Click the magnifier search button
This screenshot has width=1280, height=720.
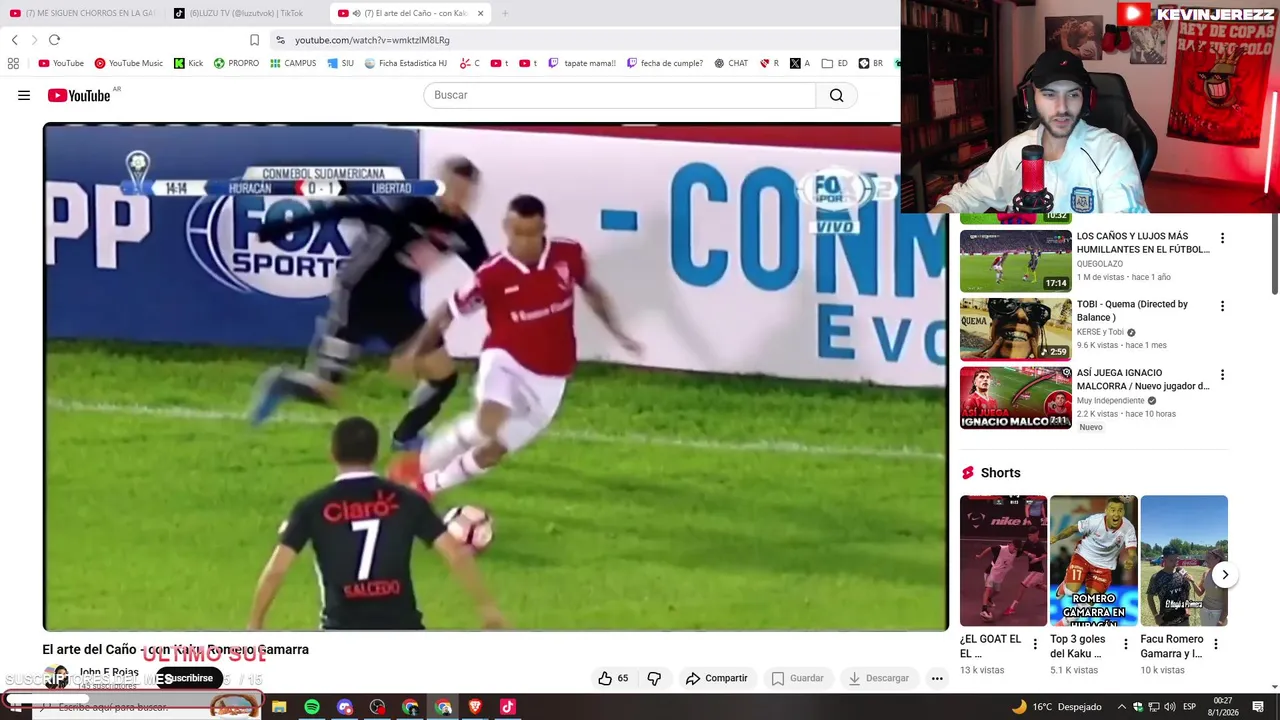(x=836, y=95)
